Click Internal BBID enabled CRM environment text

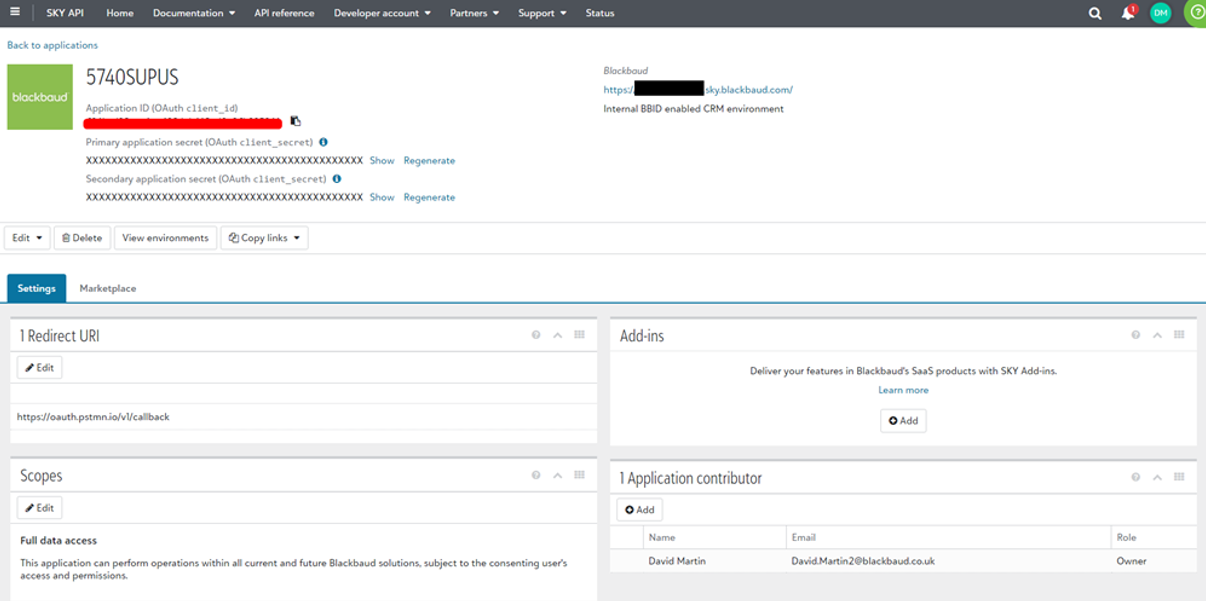point(693,109)
